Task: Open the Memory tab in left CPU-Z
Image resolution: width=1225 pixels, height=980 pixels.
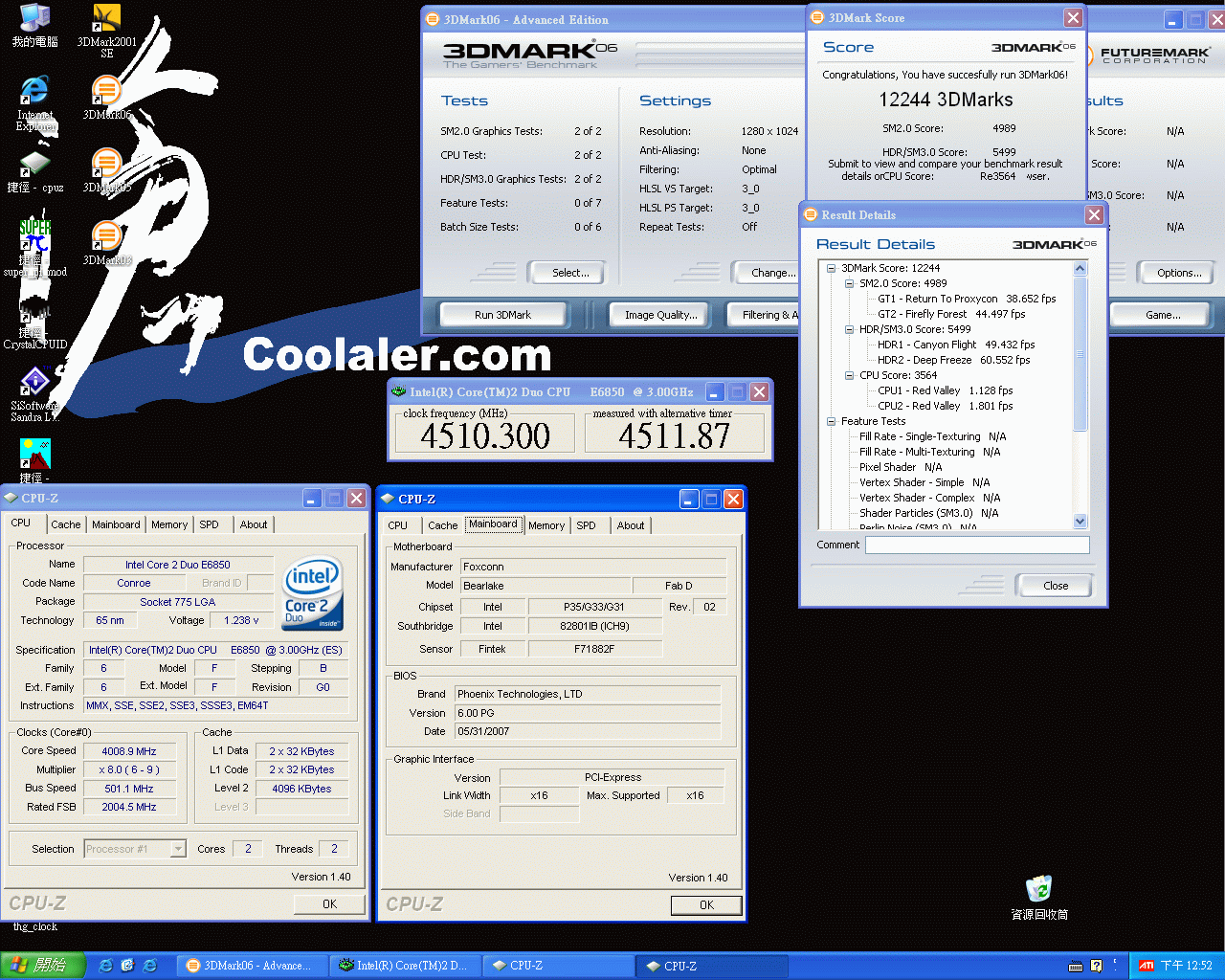Action: pos(169,524)
